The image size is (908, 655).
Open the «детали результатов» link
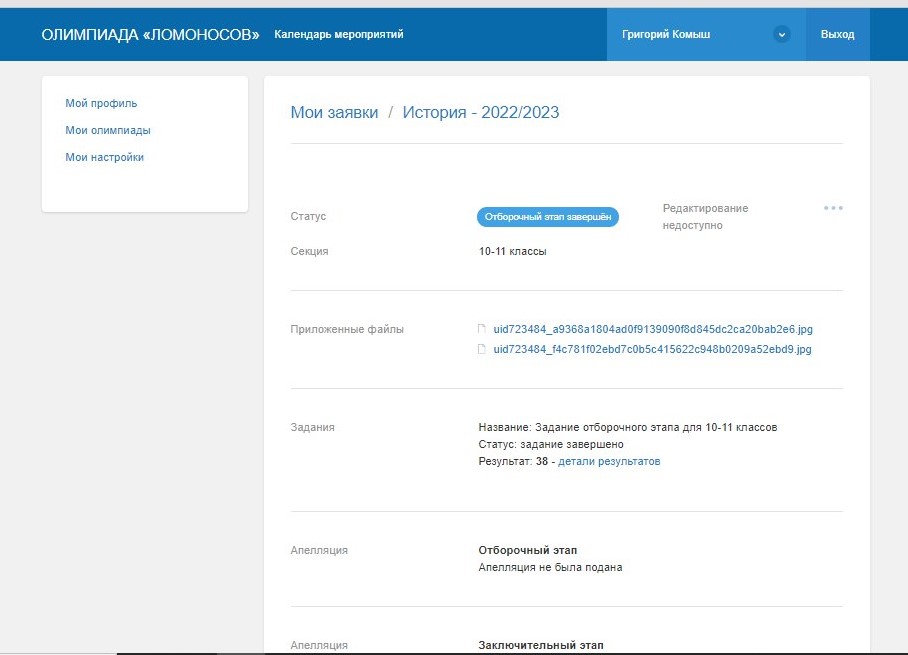[609, 462]
